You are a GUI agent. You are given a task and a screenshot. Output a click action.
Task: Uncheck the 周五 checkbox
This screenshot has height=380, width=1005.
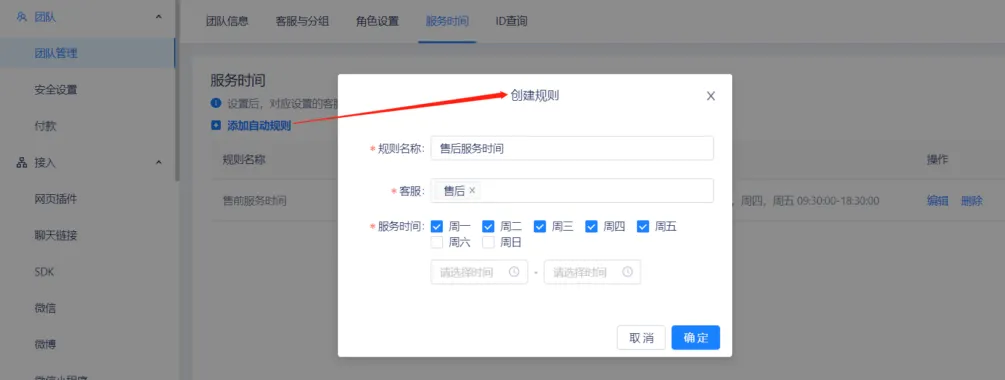coord(643,226)
